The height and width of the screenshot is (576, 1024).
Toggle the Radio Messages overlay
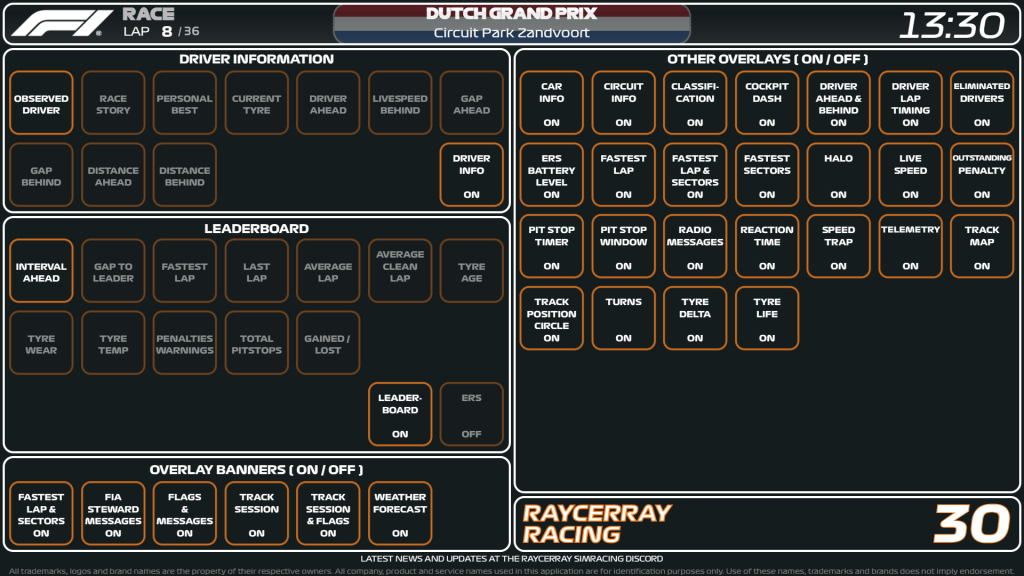pos(695,246)
